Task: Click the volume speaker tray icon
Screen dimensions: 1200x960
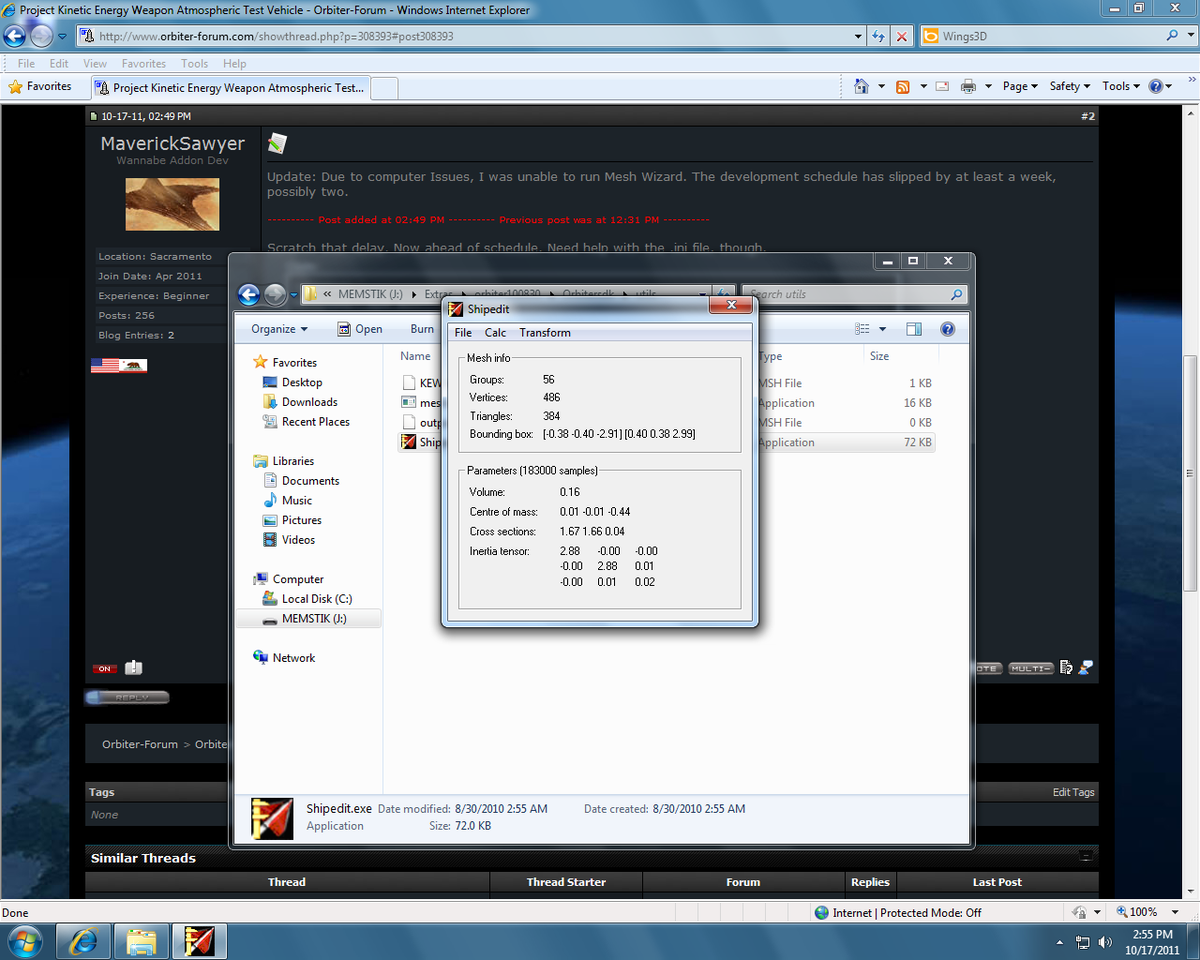Action: [x=1105, y=942]
